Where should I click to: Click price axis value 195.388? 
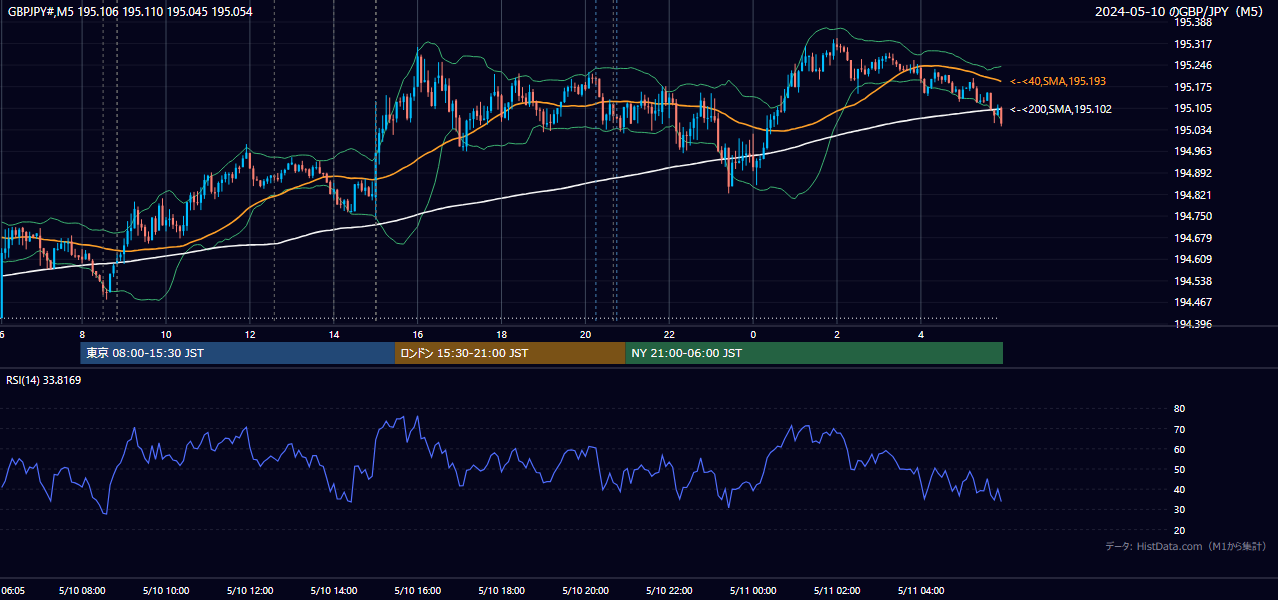point(1192,22)
